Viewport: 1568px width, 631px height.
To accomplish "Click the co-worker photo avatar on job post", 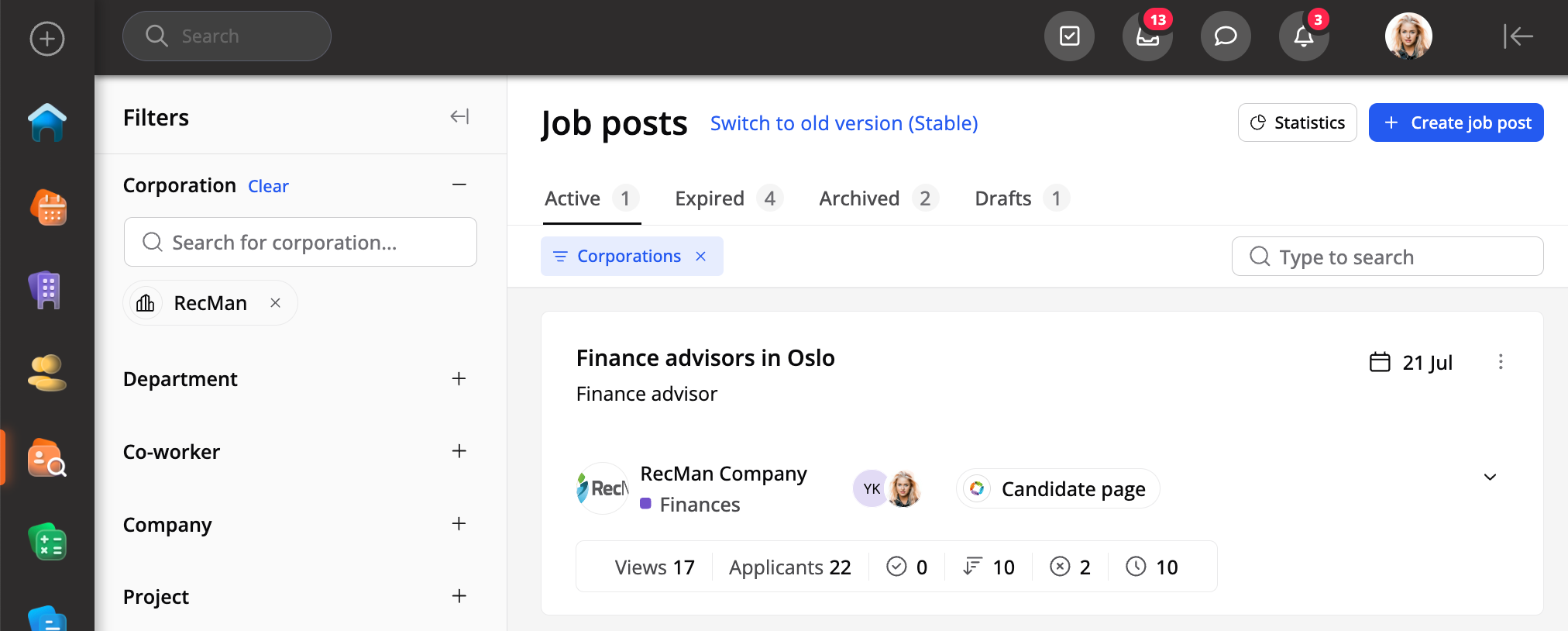I will click(903, 488).
